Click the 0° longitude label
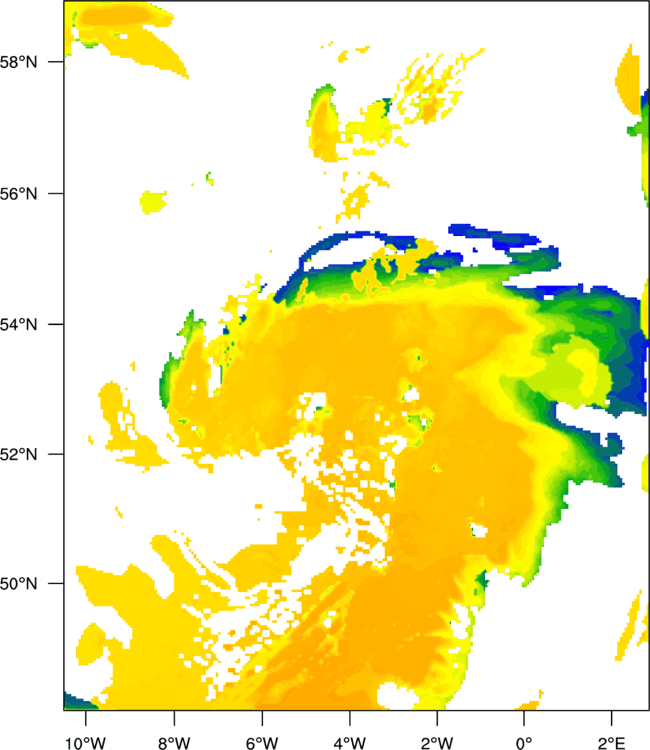 point(524,741)
